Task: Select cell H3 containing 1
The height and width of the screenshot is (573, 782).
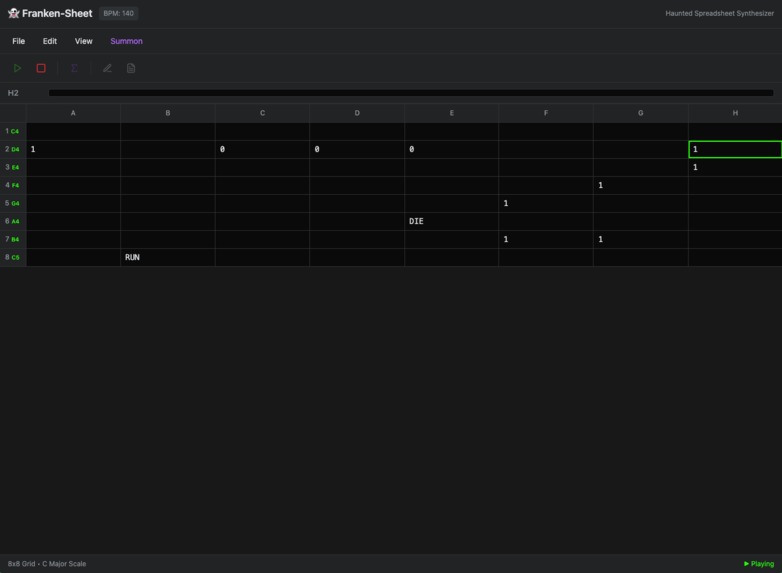Action: 735,168
